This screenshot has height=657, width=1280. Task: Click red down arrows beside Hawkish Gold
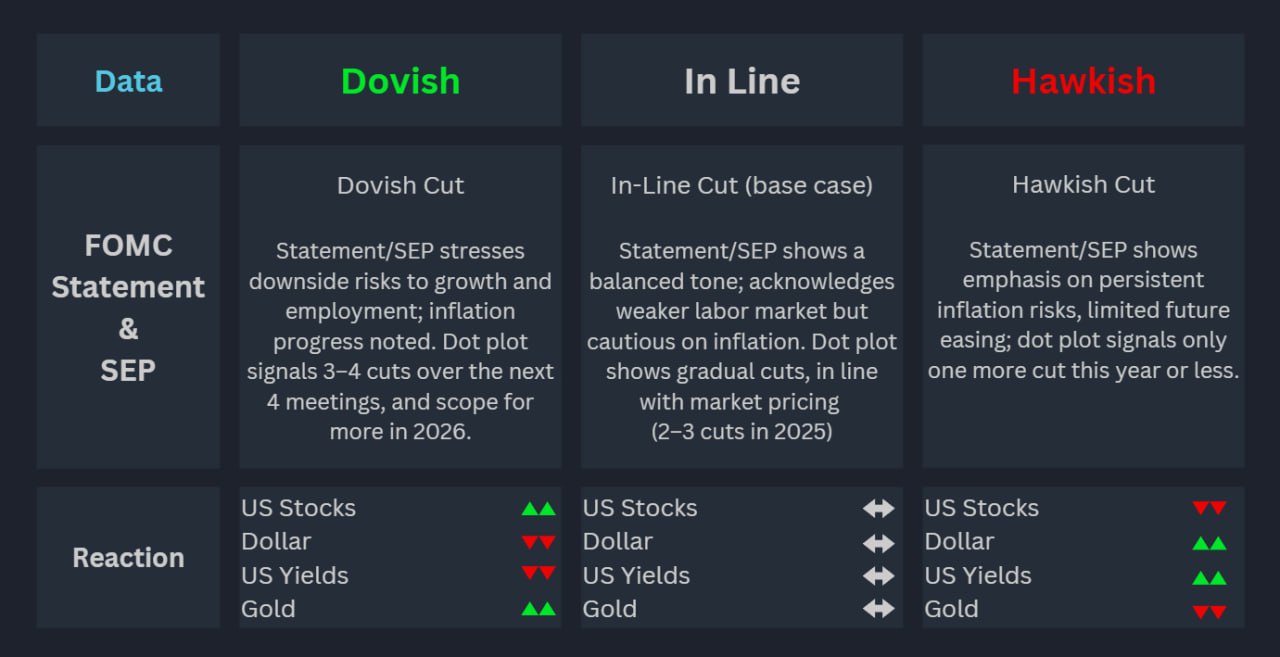click(x=1209, y=611)
